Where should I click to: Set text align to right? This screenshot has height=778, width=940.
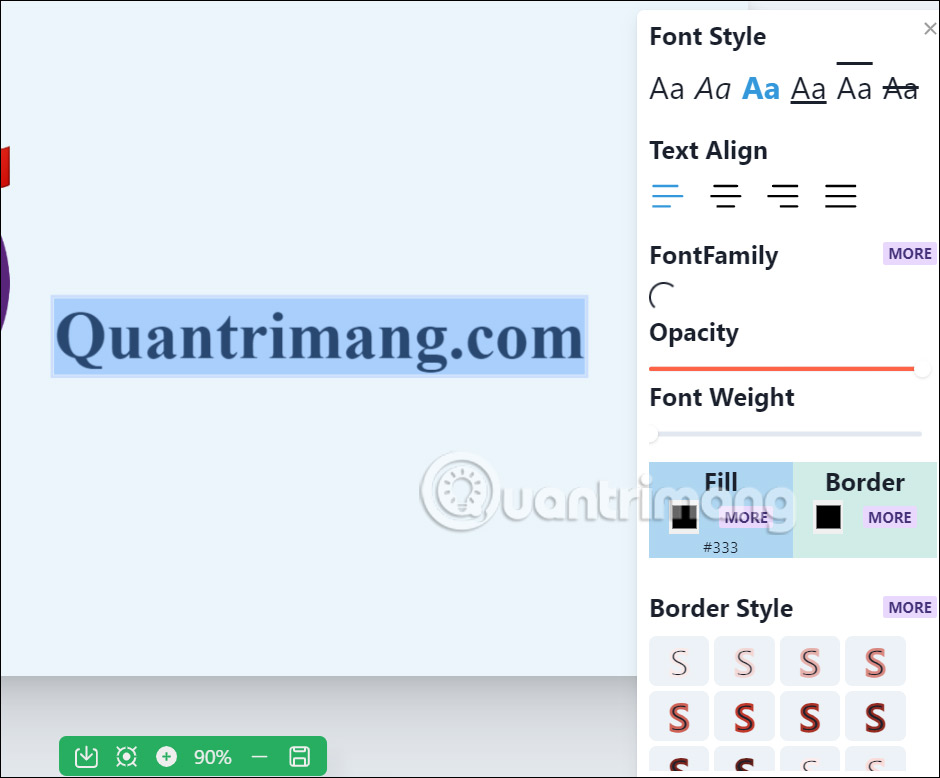[783, 196]
